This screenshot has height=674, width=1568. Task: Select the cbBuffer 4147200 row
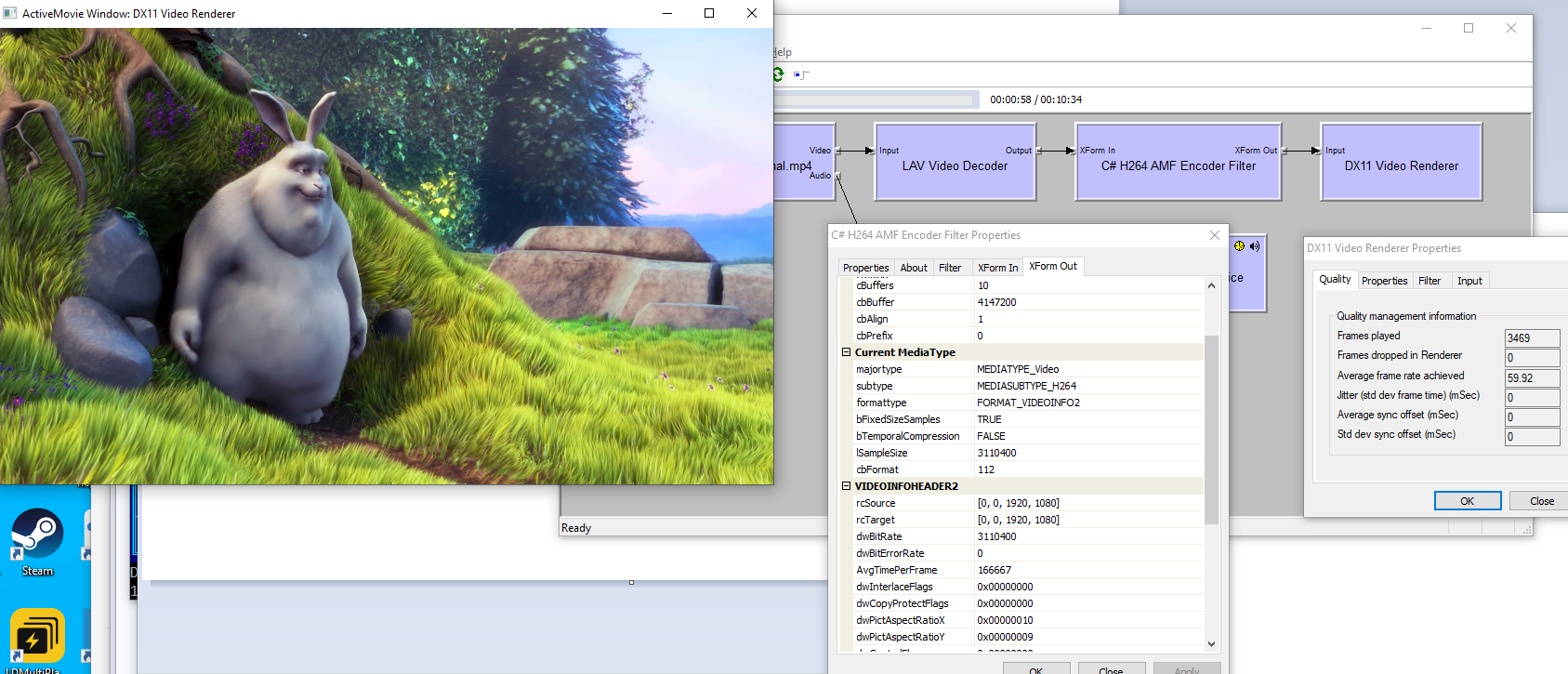[1028, 302]
